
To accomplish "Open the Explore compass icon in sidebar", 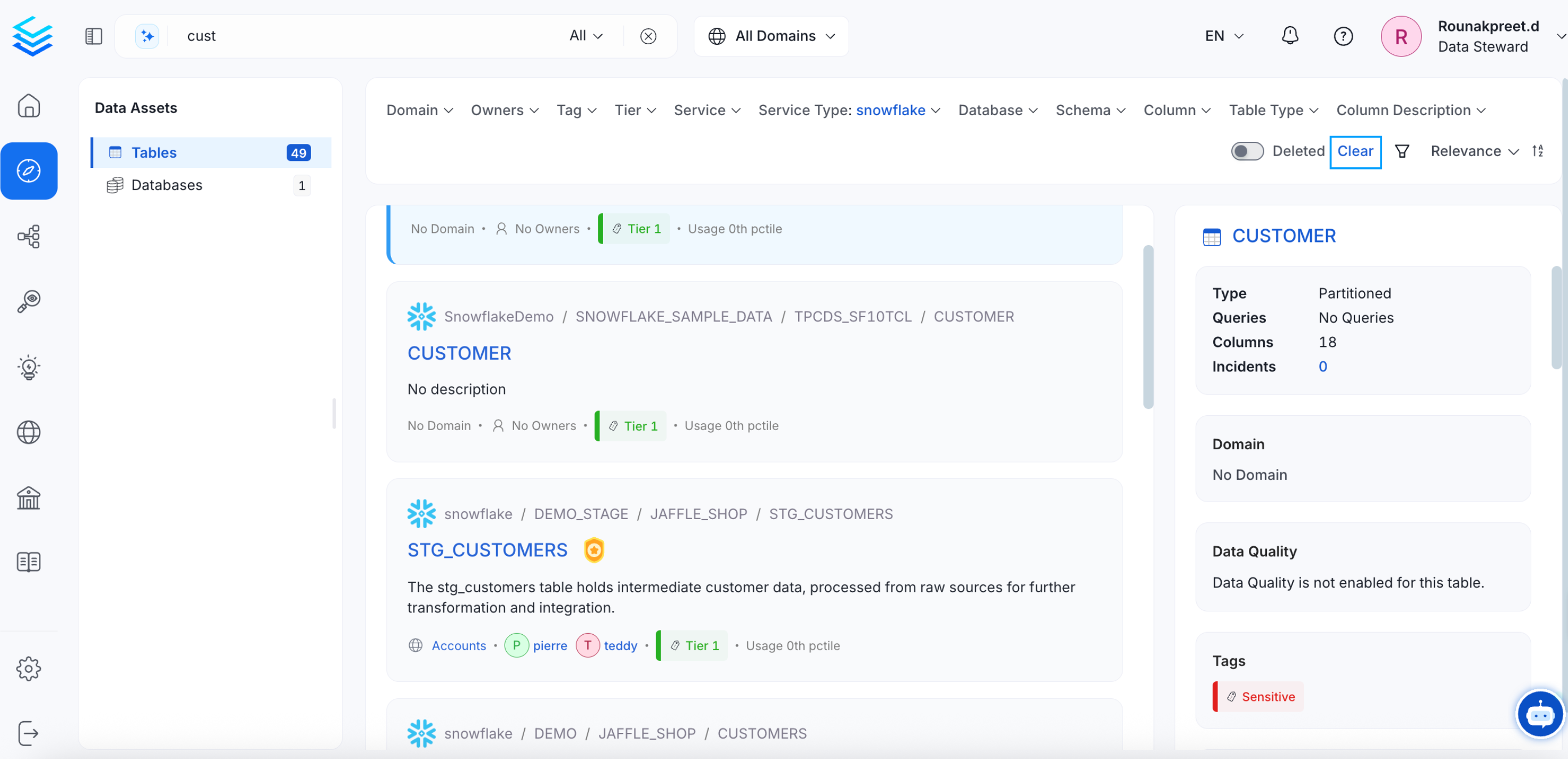I will [x=29, y=171].
